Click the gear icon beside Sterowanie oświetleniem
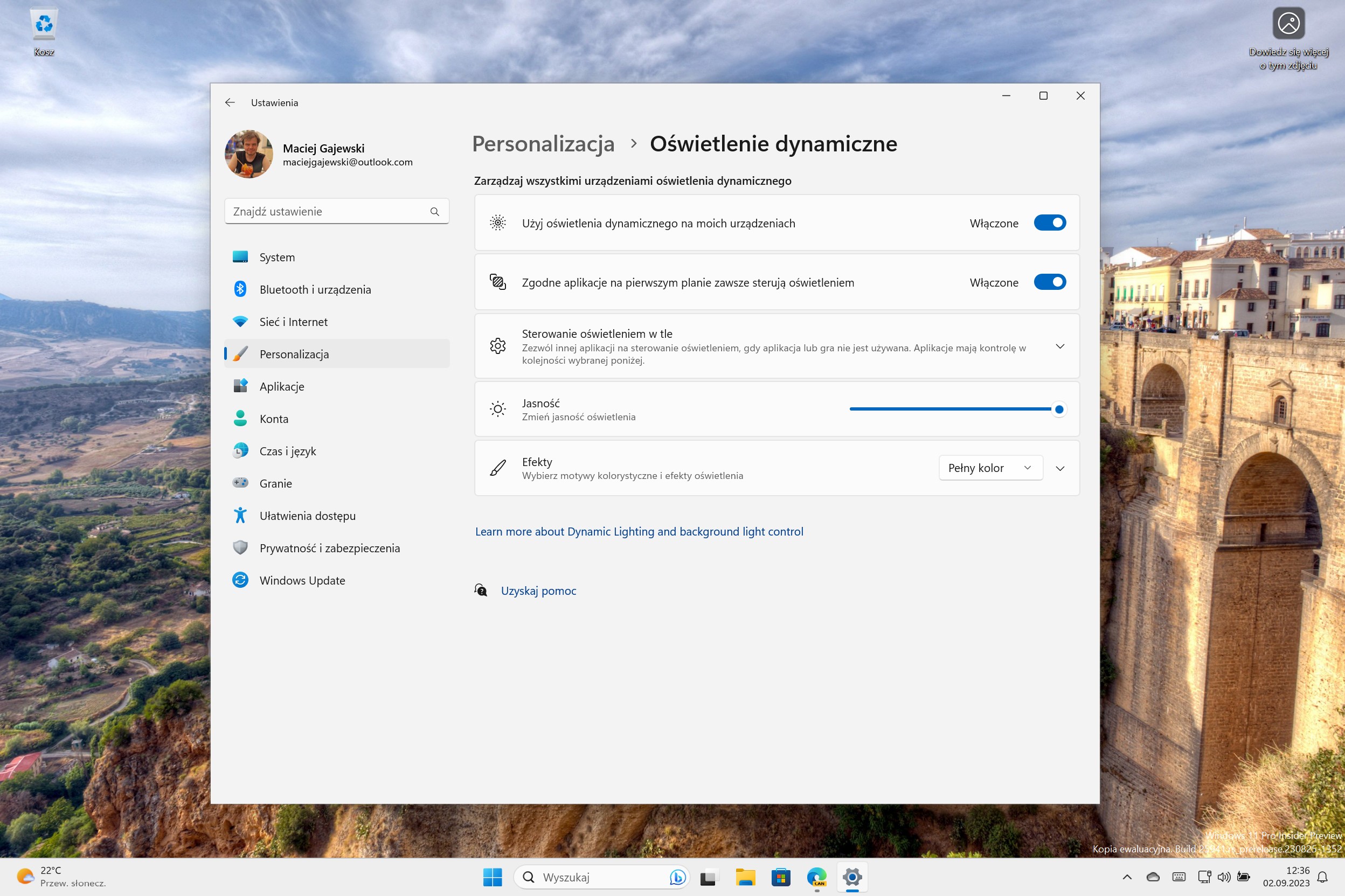 pos(498,346)
